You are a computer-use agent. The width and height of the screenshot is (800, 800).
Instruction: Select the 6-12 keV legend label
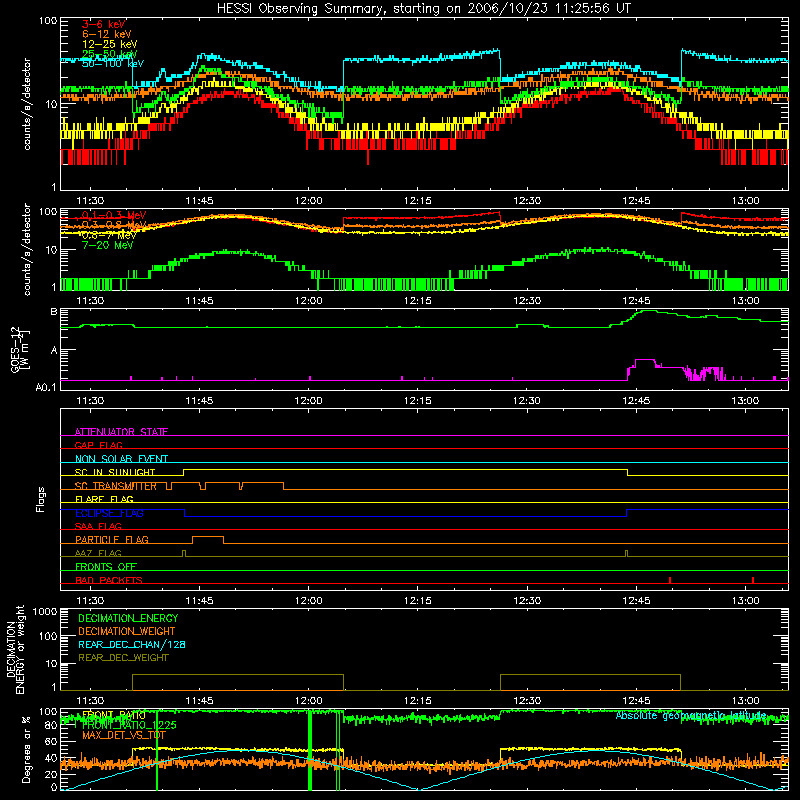click(x=107, y=34)
